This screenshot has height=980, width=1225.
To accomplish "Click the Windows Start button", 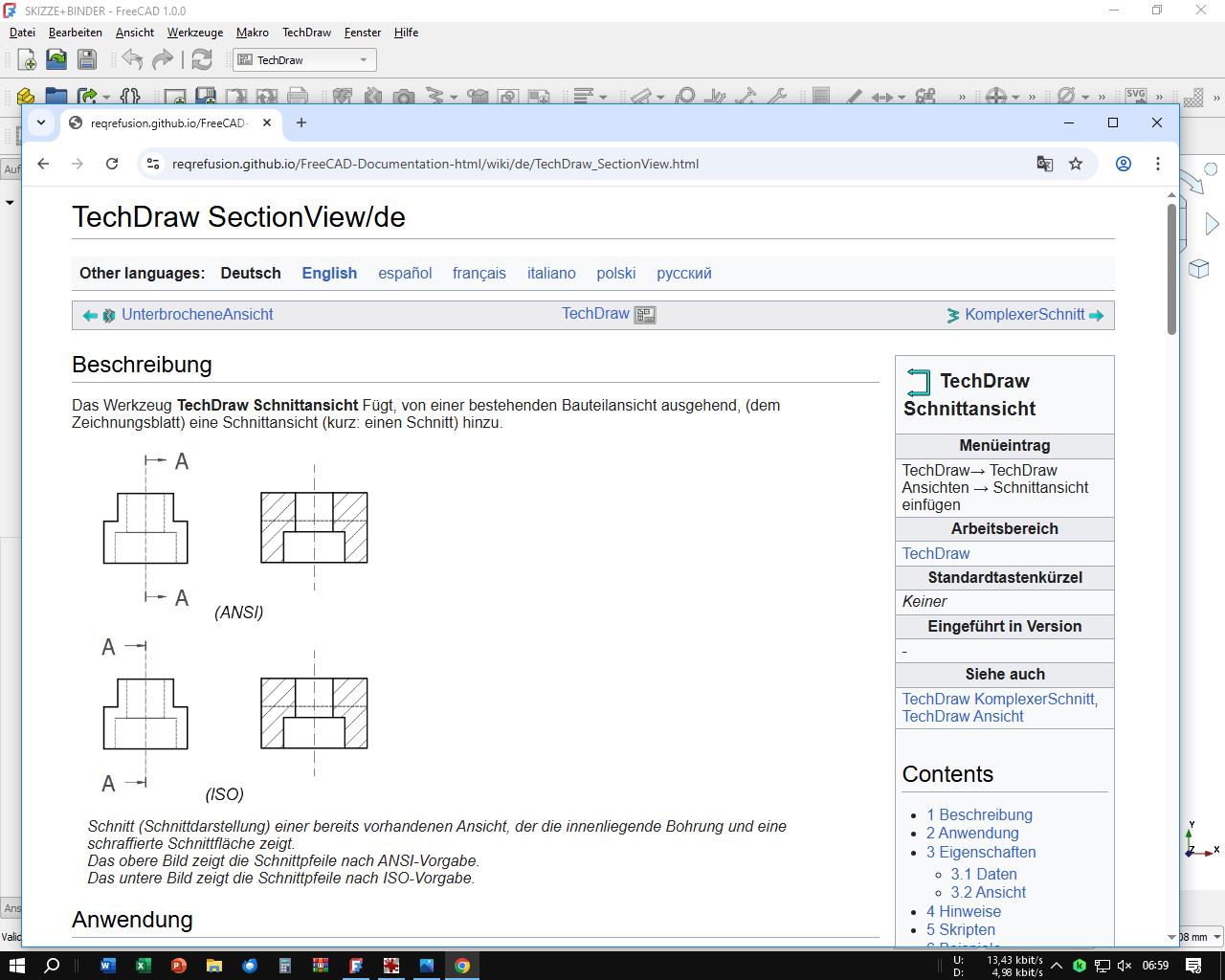I will pyautogui.click(x=17, y=965).
